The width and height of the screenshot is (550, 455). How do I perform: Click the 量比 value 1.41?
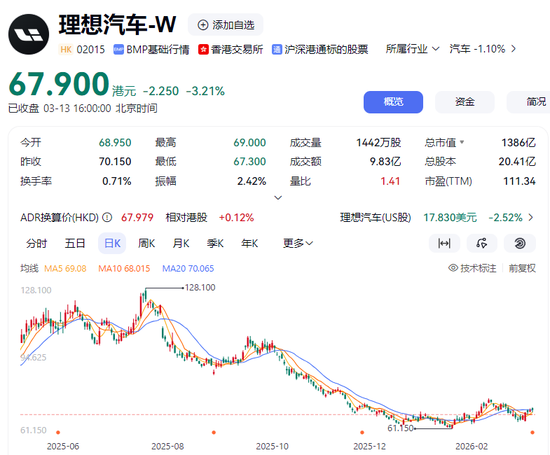[x=390, y=181]
